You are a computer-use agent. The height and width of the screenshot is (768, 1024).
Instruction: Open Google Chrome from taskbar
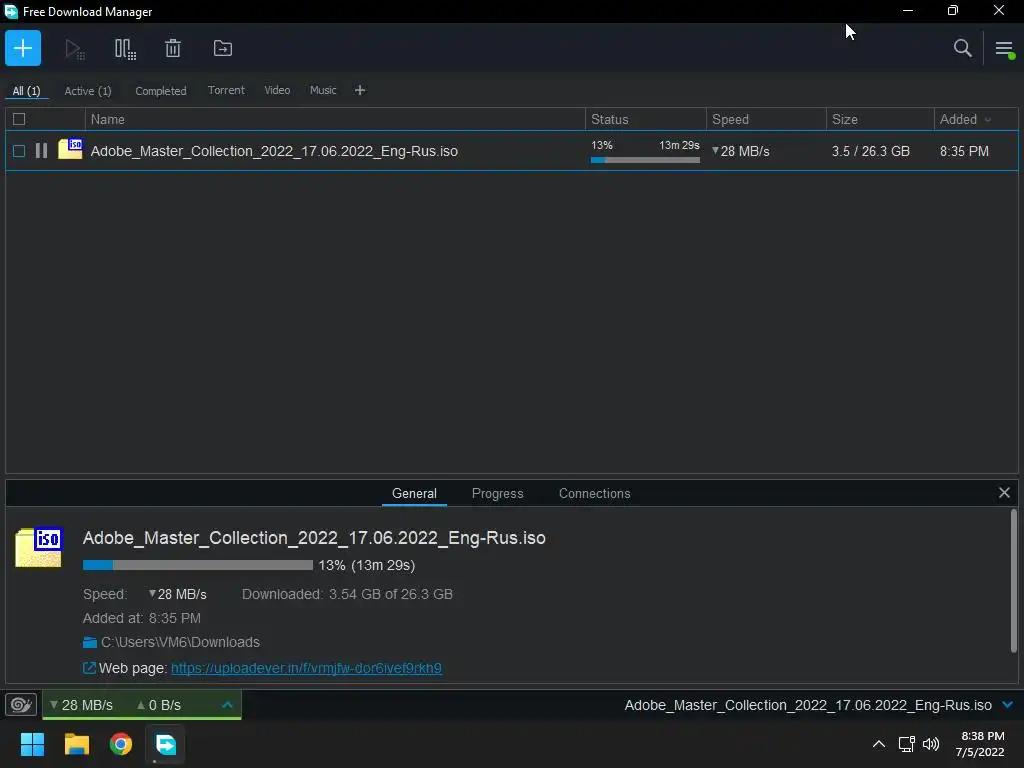pos(121,744)
